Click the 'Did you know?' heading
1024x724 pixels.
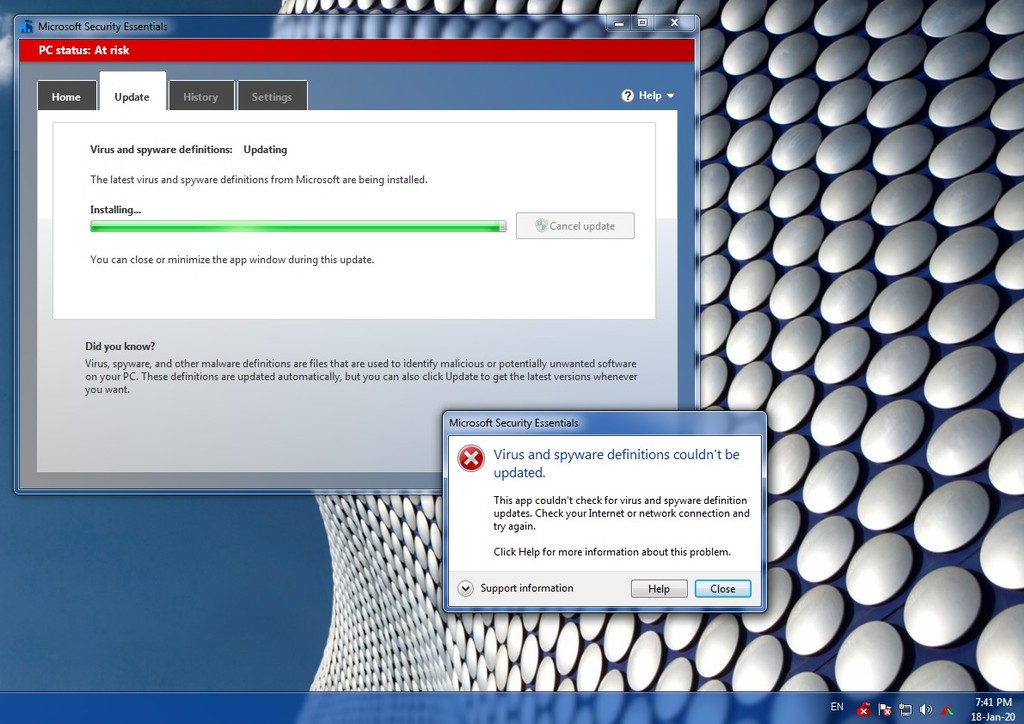pyautogui.click(x=120, y=347)
